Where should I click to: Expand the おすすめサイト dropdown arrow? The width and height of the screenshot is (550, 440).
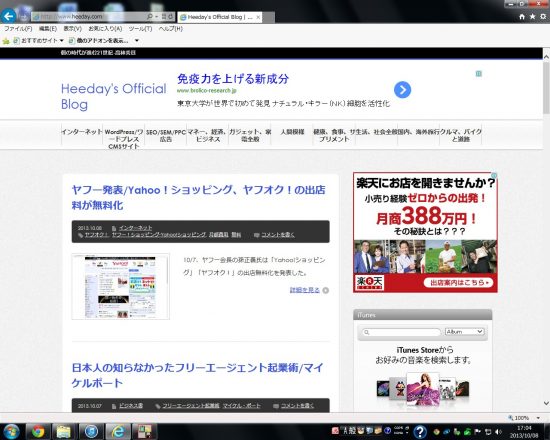[x=61, y=41]
